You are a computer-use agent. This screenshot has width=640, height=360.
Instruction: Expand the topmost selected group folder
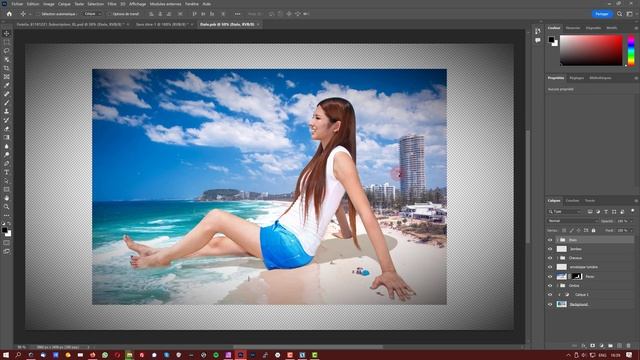tap(558, 240)
